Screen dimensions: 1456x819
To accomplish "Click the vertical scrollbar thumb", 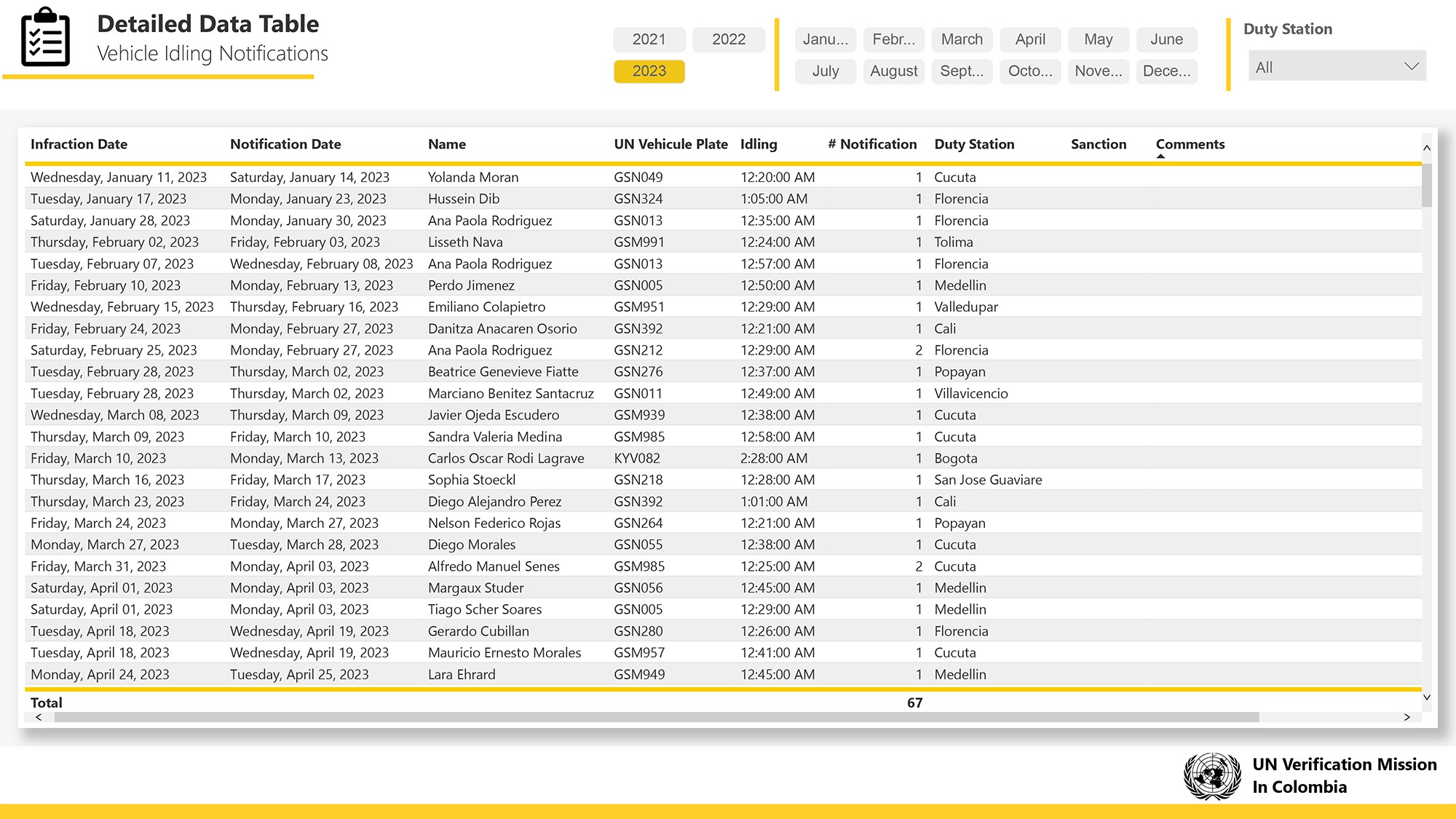I will 1427,185.
